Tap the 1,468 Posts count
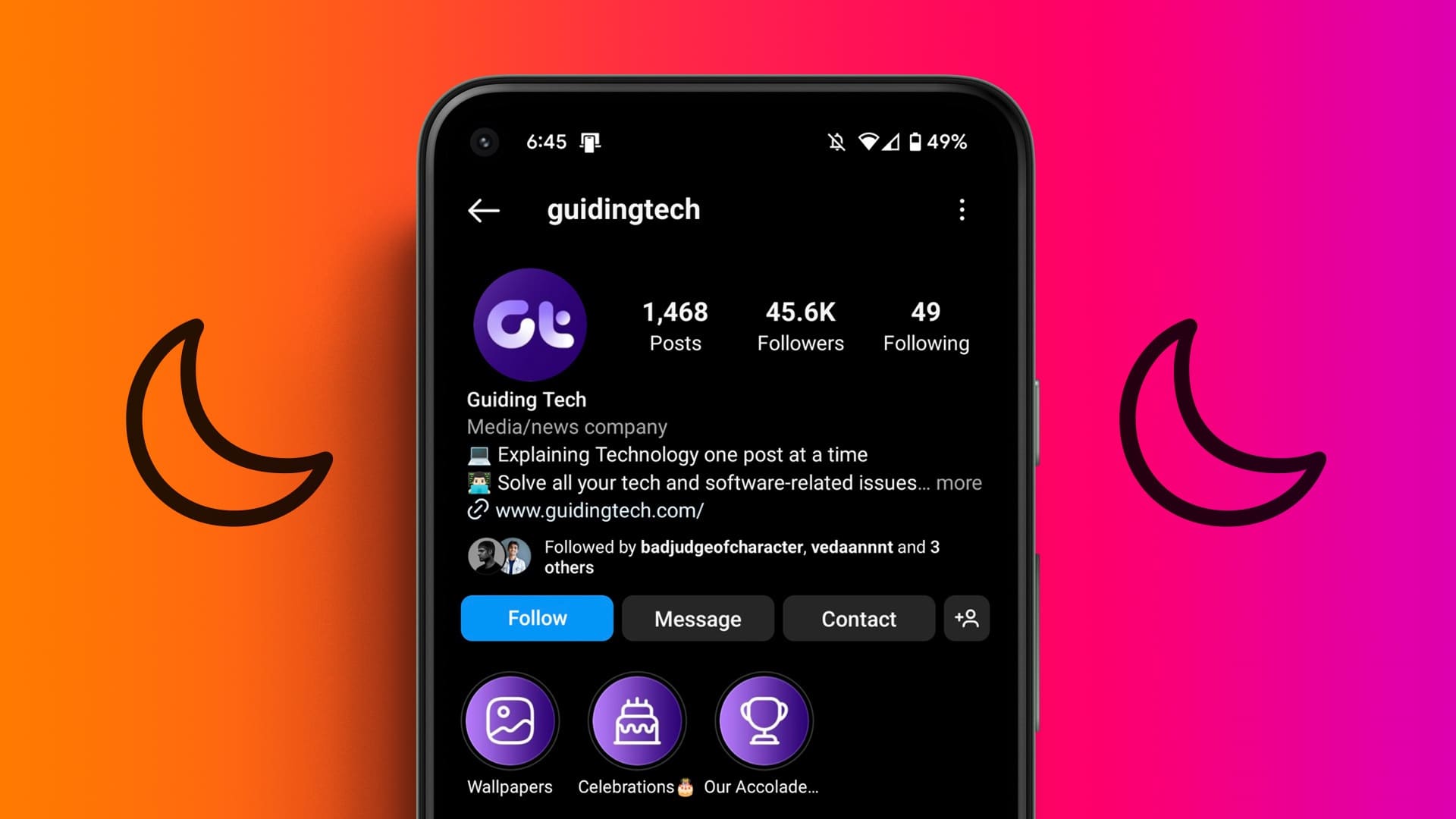This screenshot has height=819, width=1456. [674, 324]
